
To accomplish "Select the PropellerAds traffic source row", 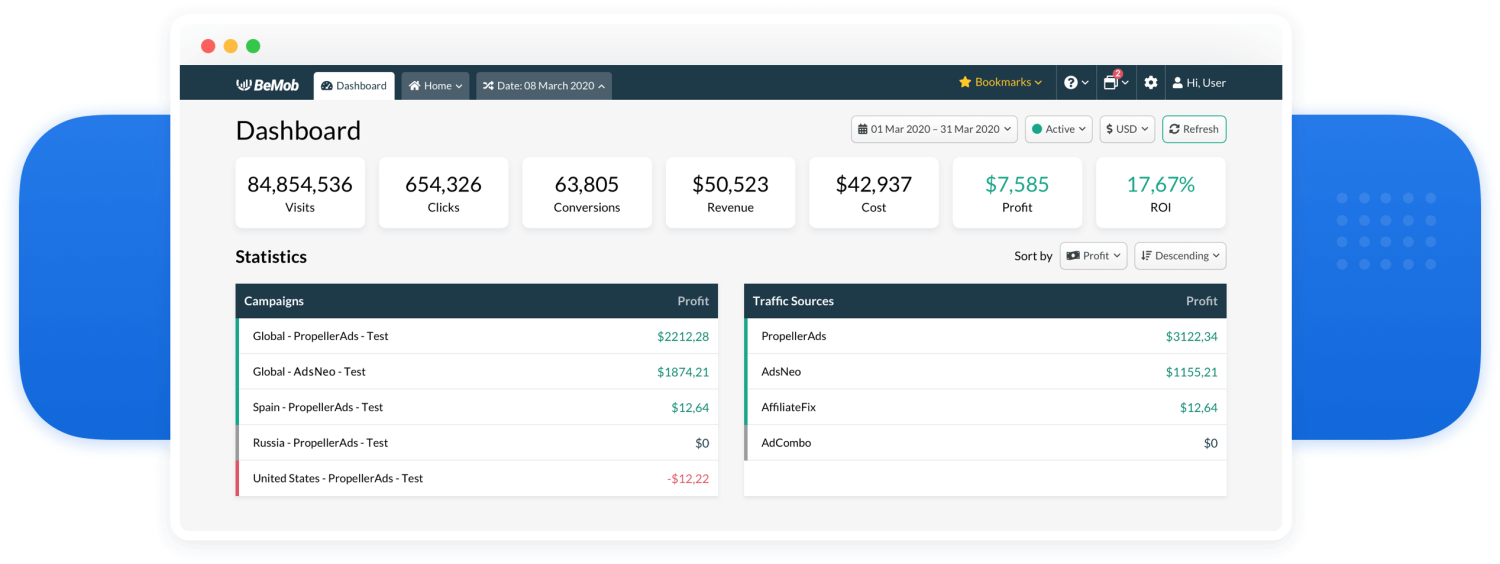I will point(985,336).
